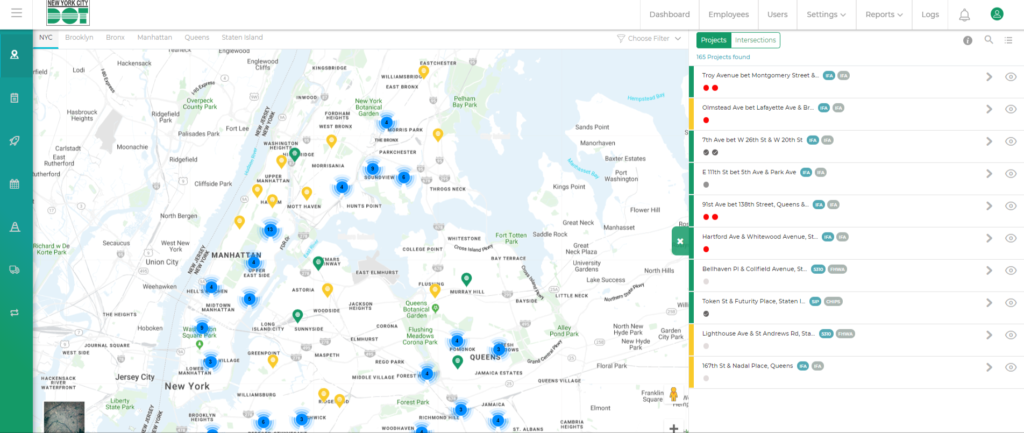This screenshot has height=433, width=1024.
Task: Click the satellite map thumbnail
Action: tap(64, 418)
